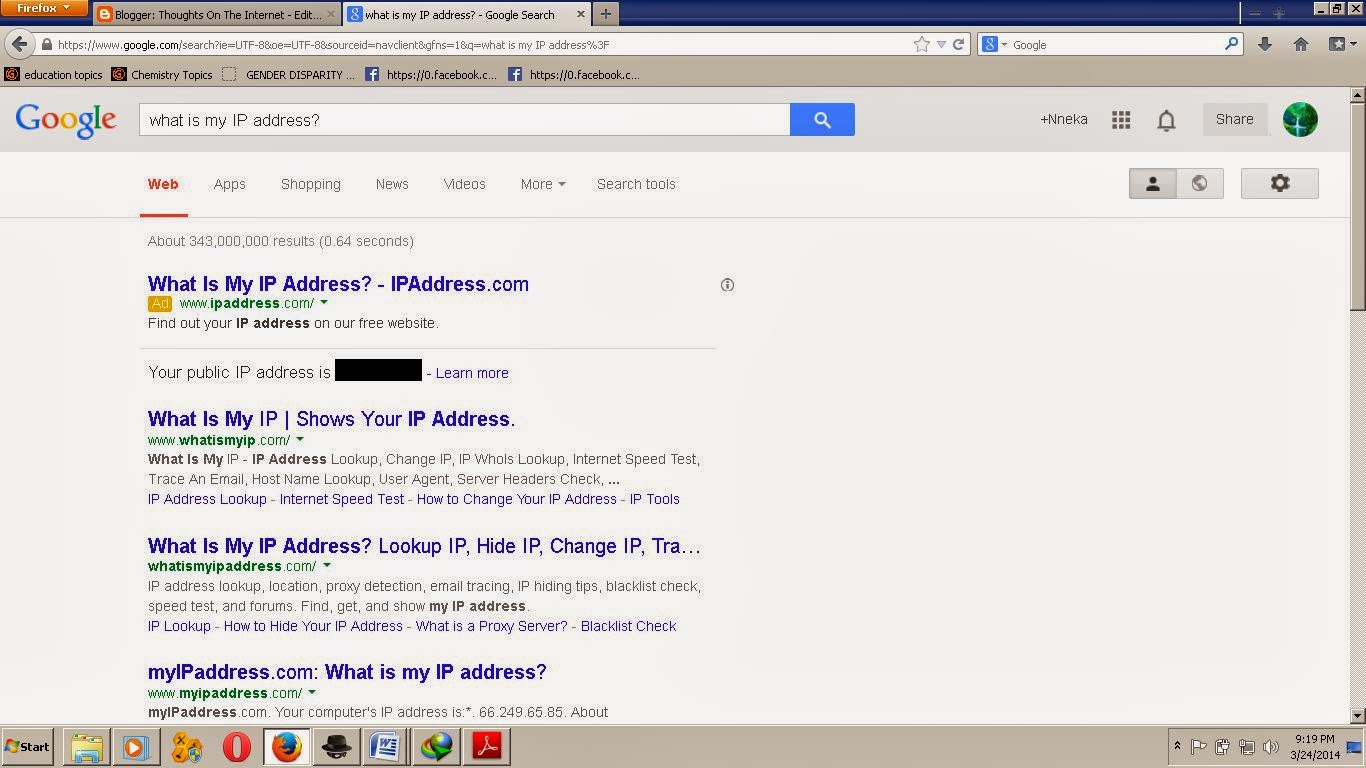Open a new tab with the plus button

605,14
